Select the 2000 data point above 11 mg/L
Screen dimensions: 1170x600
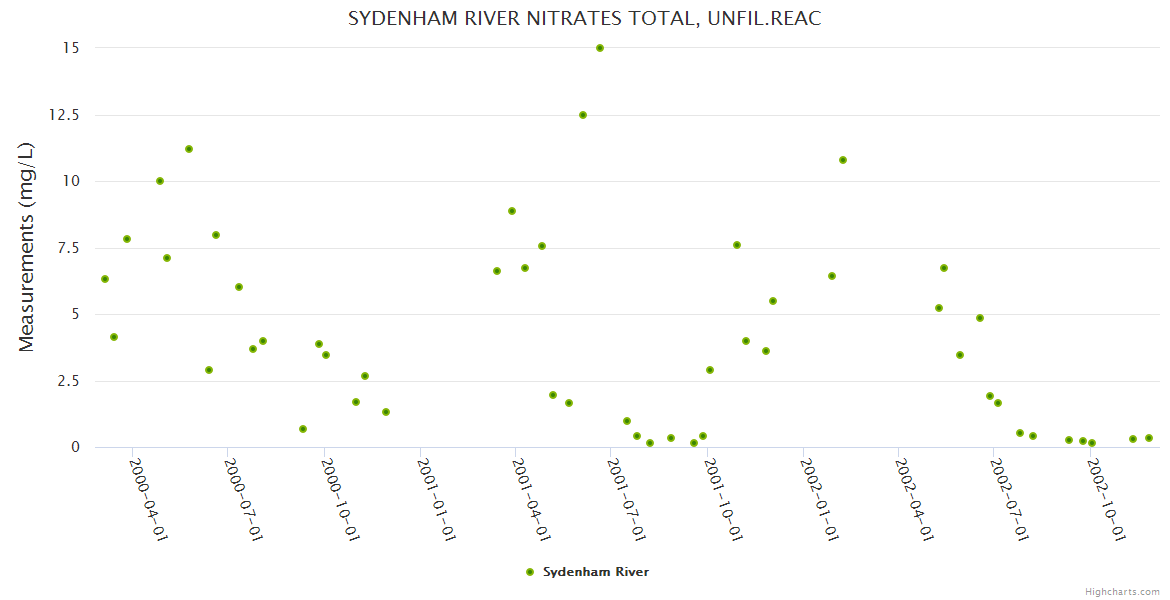[189, 149]
